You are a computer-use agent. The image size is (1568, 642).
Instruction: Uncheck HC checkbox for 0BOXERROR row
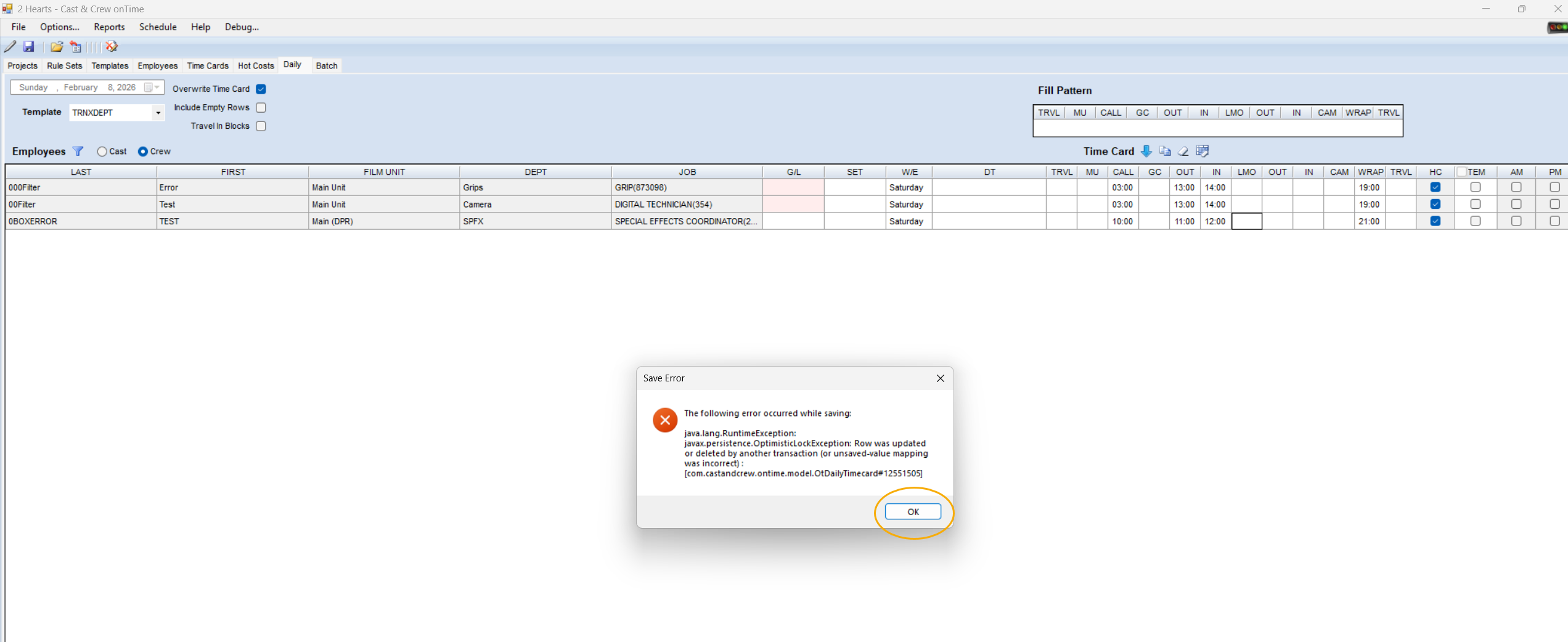coord(1435,221)
